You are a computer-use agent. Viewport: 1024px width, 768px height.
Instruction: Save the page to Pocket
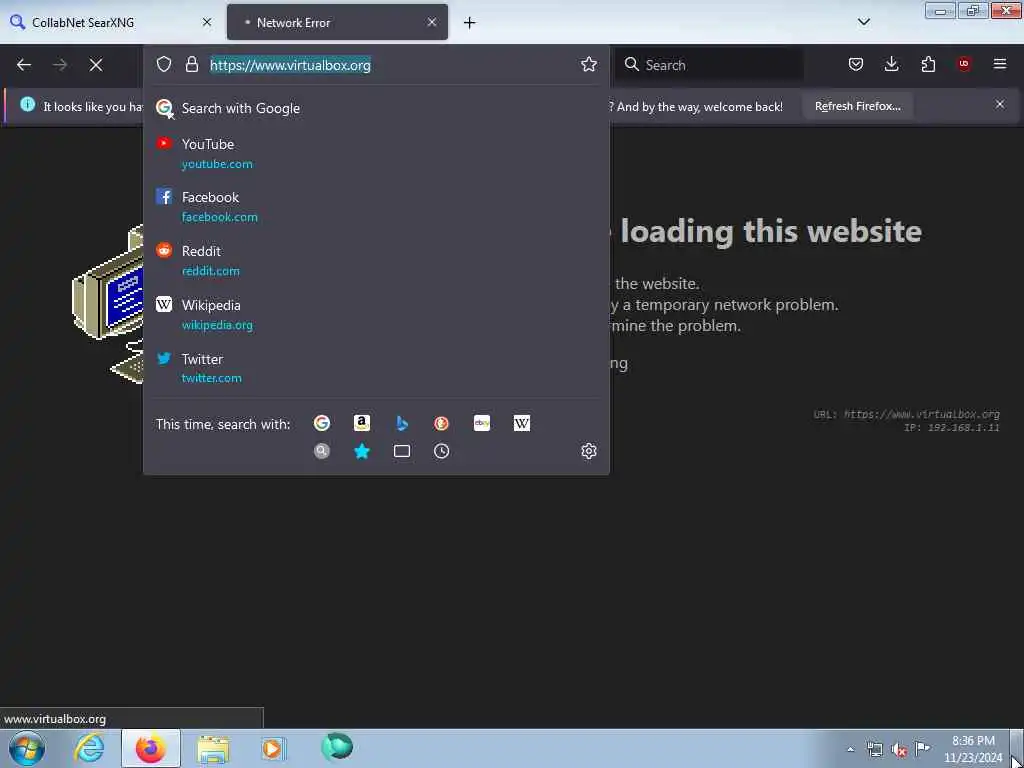(856, 64)
